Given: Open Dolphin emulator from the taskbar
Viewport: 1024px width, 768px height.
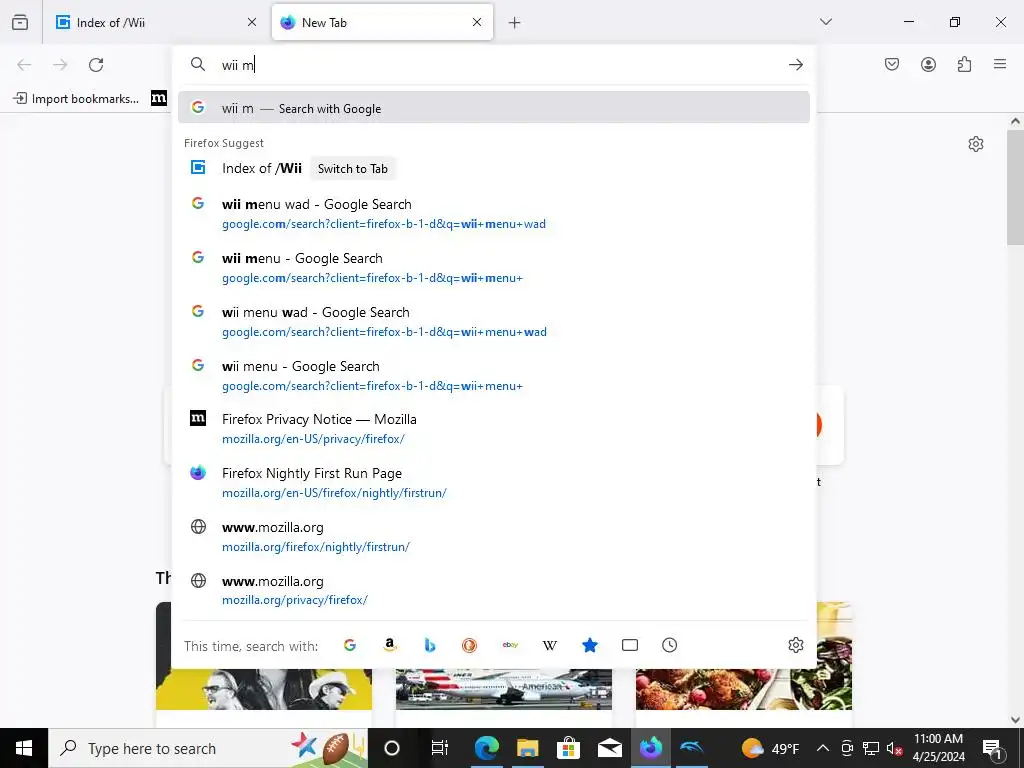Looking at the screenshot, I should coord(692,748).
